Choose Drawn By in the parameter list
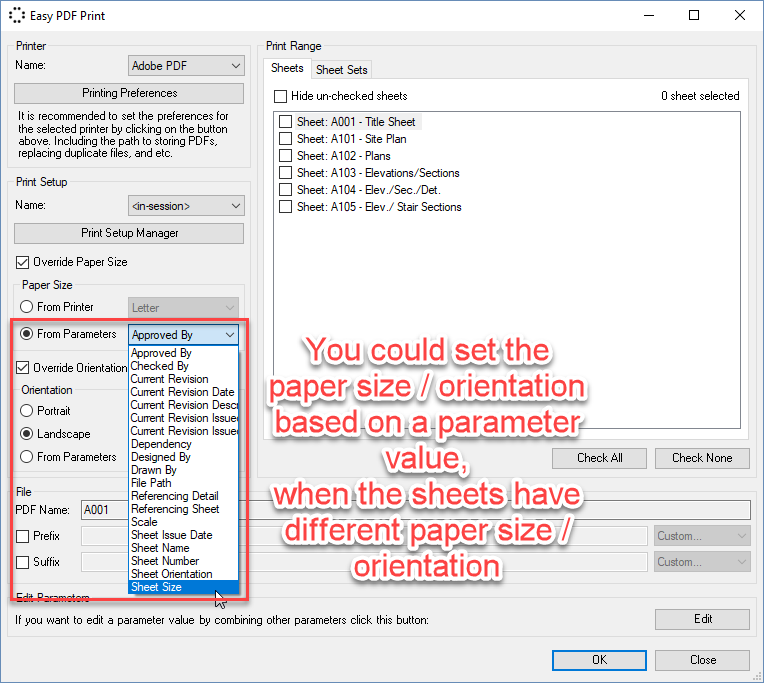 pos(184,470)
